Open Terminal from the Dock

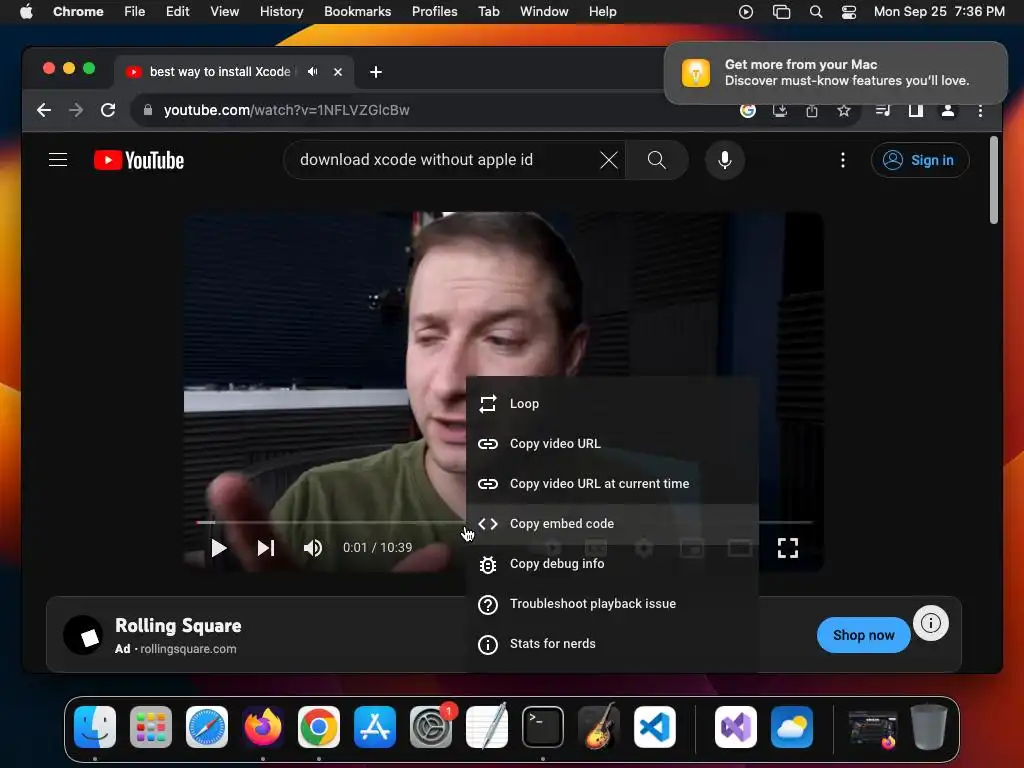pos(543,727)
